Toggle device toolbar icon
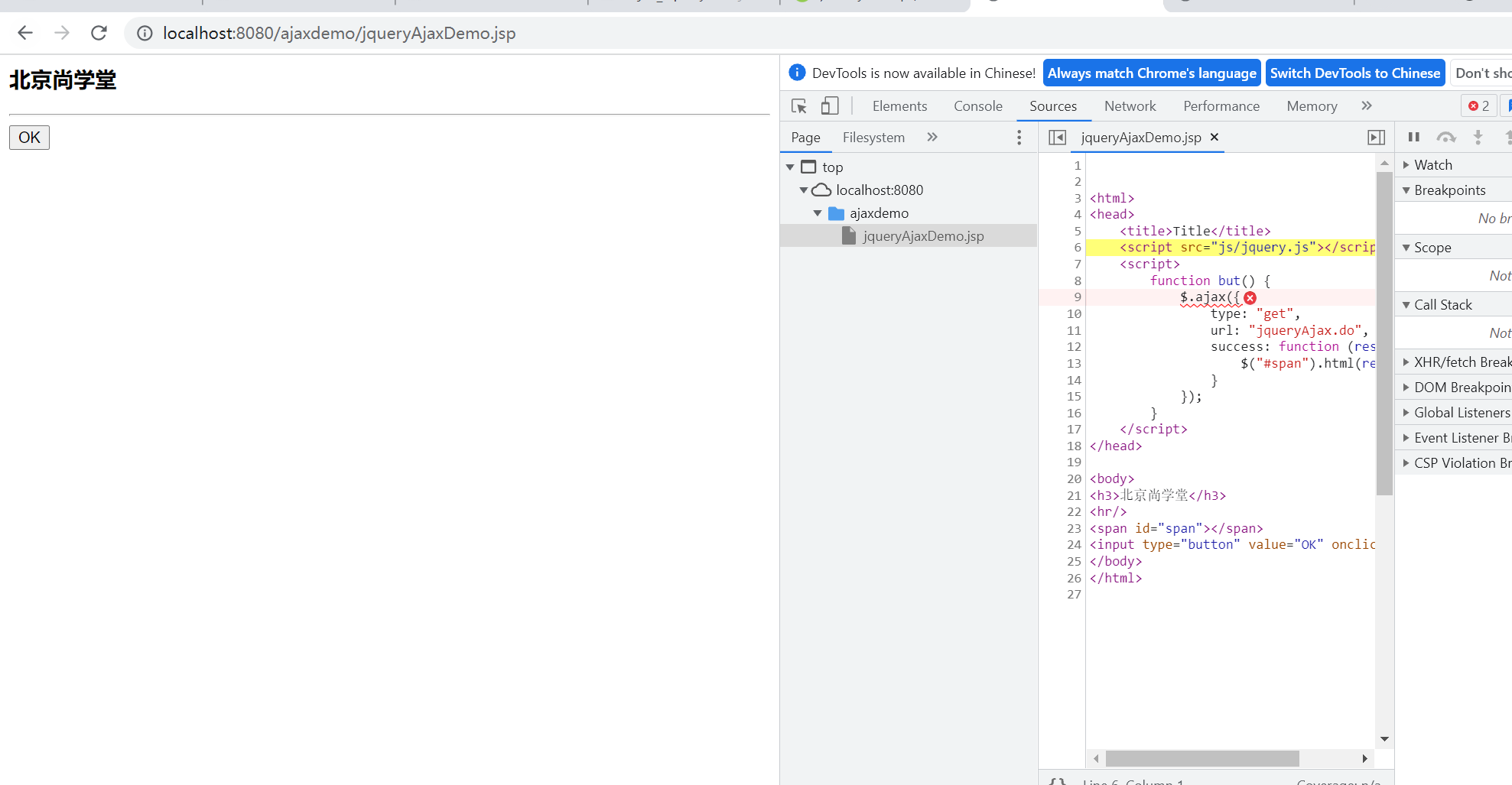Screen dimensions: 1512x785 830,106
